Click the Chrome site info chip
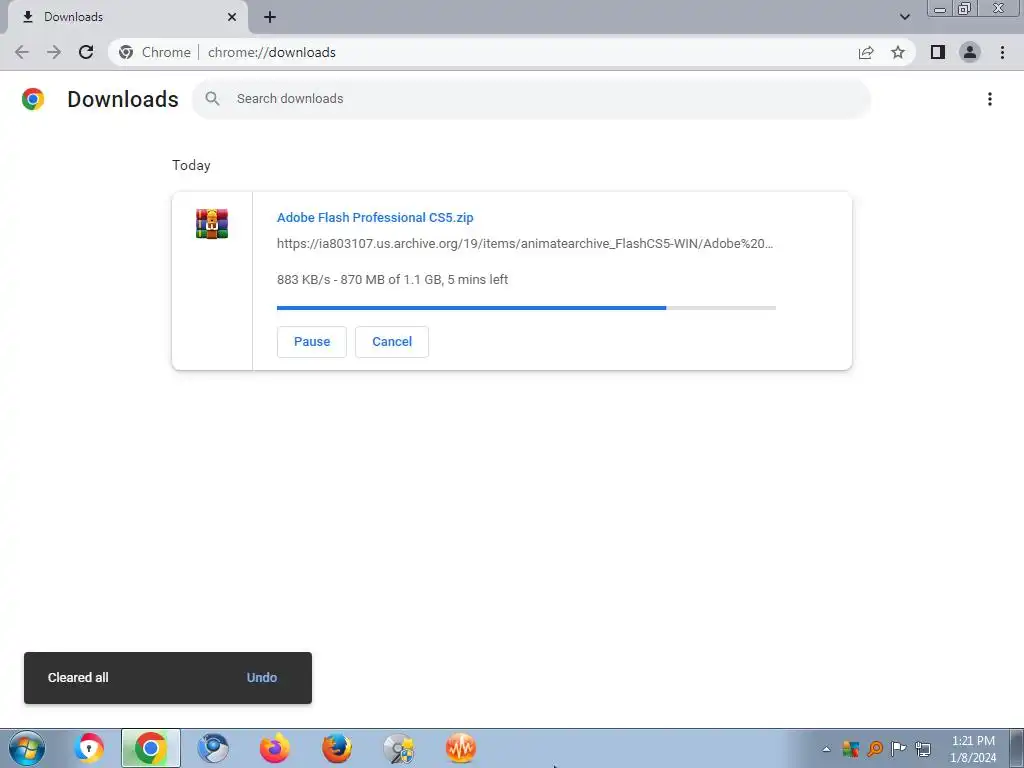 155,52
